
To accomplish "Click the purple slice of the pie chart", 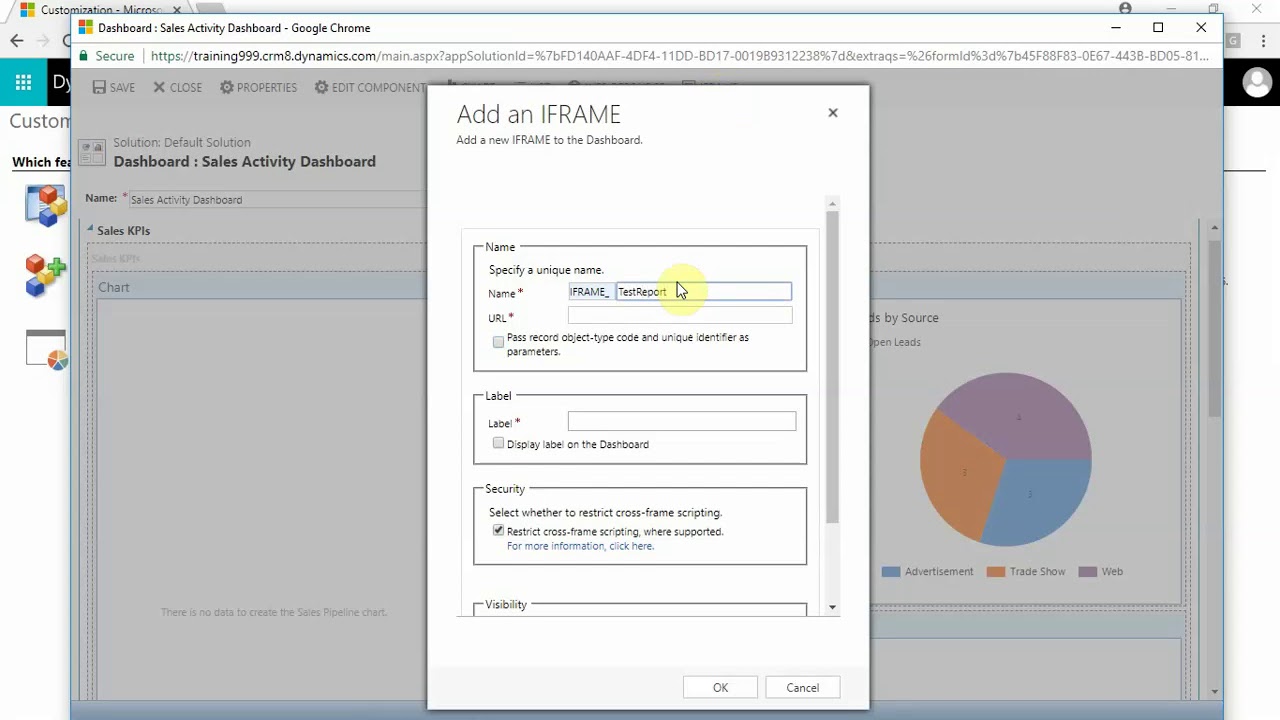I will coord(1020,415).
